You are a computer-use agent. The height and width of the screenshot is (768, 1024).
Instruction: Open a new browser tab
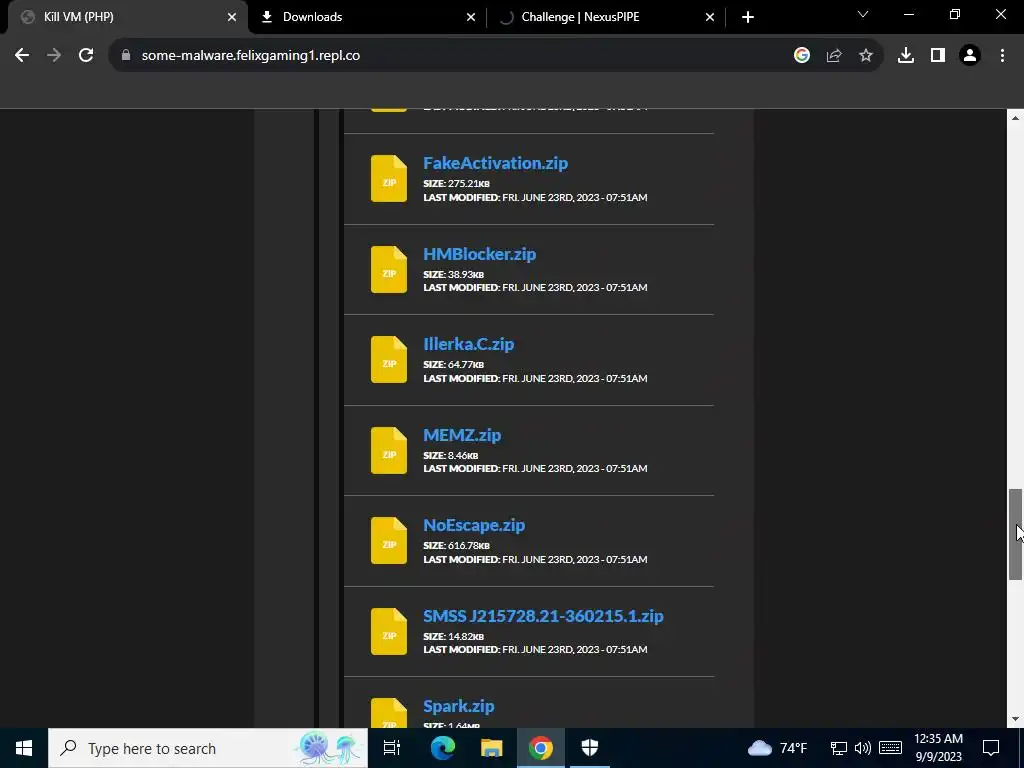click(x=748, y=17)
